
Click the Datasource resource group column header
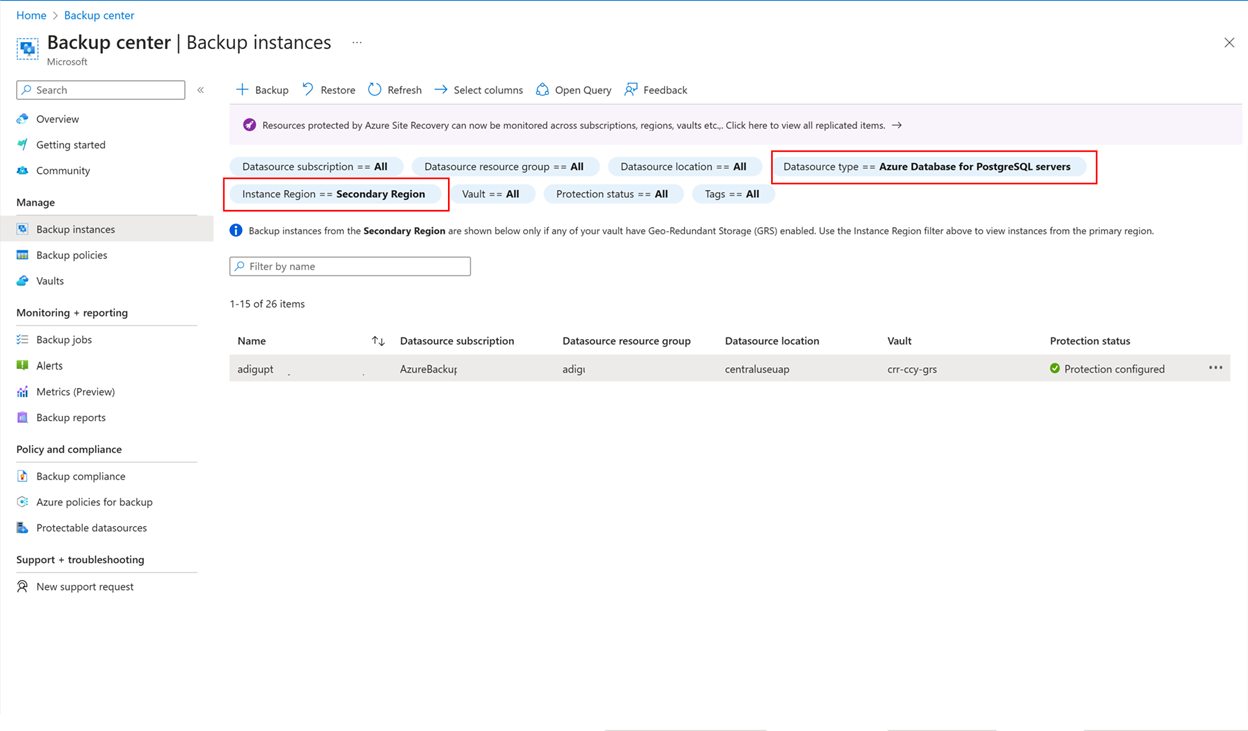tap(627, 341)
